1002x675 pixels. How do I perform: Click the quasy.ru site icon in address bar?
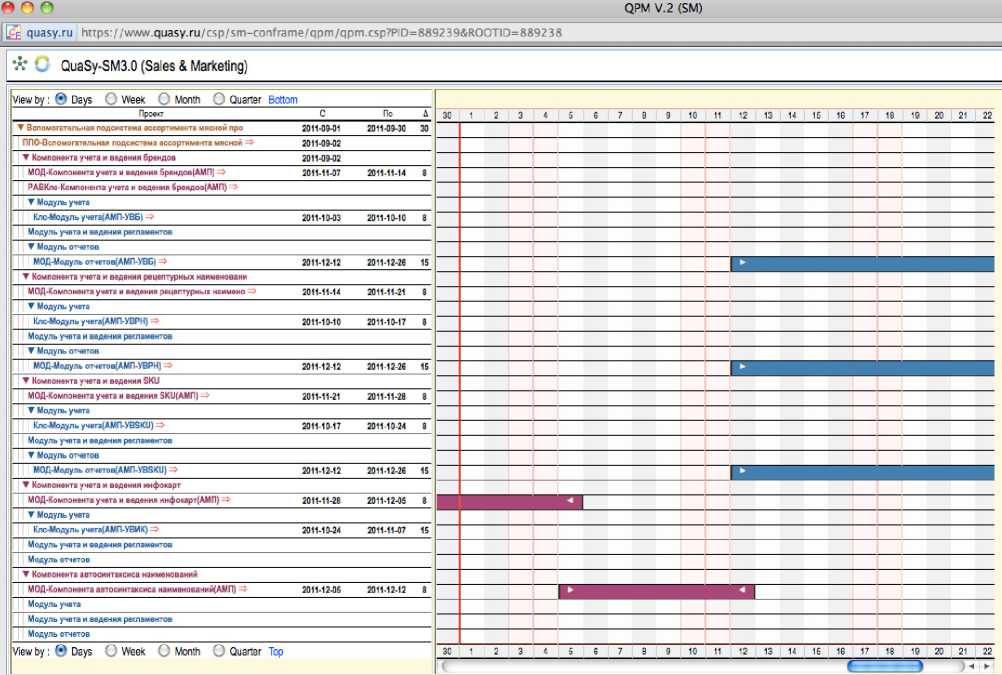click(14, 33)
